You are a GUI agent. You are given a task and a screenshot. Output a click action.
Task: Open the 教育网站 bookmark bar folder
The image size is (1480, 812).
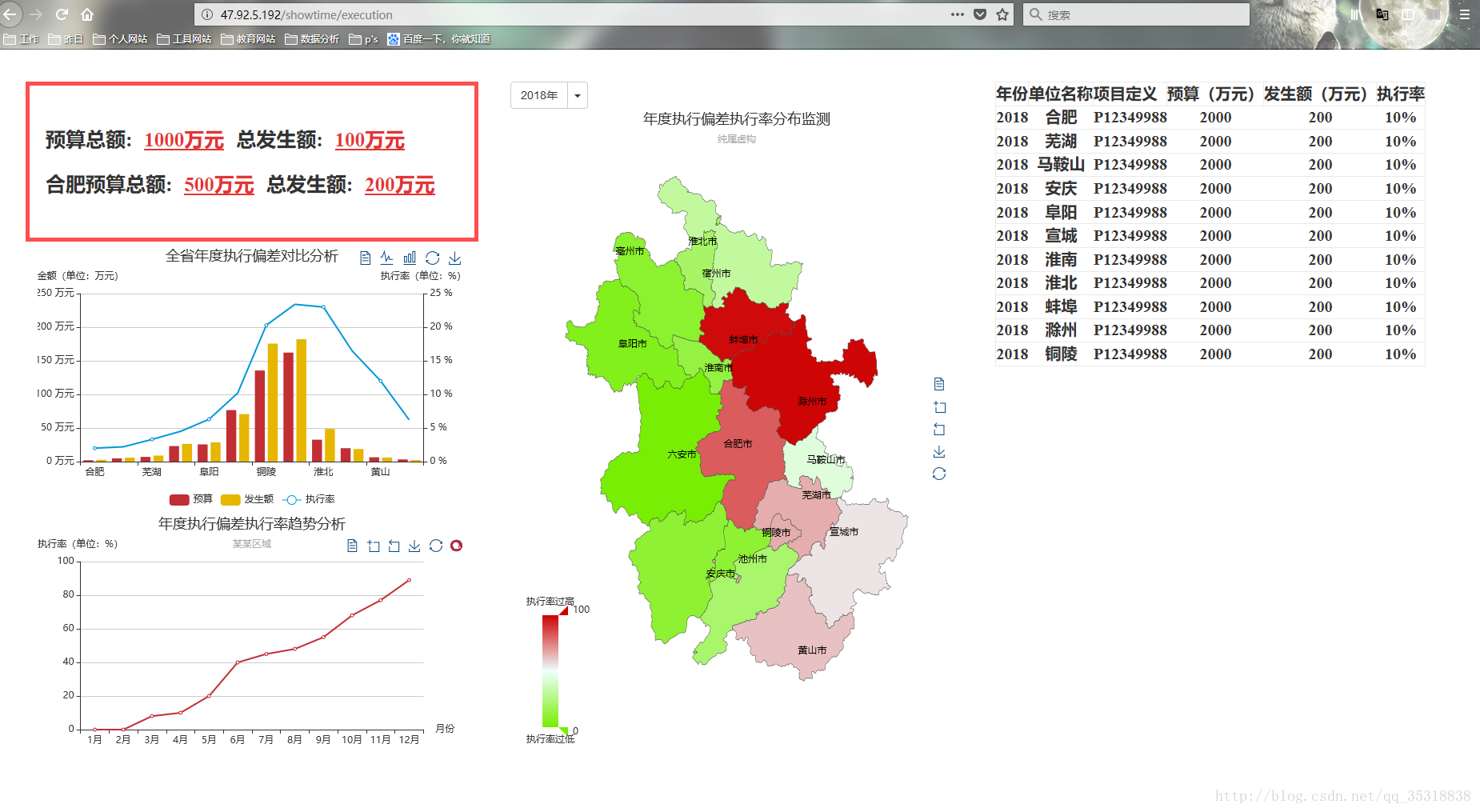pos(250,38)
